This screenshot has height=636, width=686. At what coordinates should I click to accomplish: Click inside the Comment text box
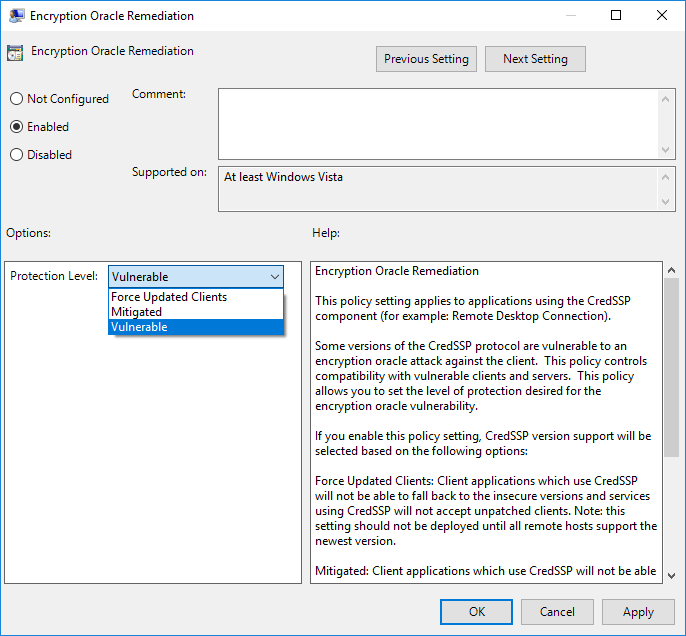pos(438,124)
